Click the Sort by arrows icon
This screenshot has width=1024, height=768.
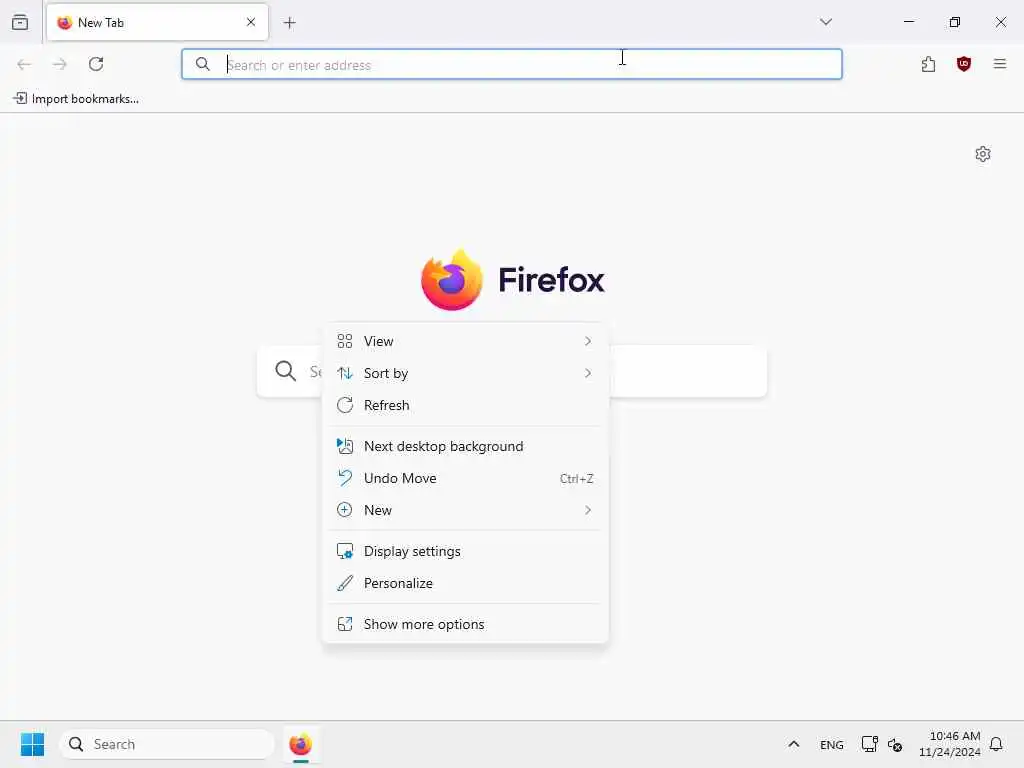click(x=345, y=374)
